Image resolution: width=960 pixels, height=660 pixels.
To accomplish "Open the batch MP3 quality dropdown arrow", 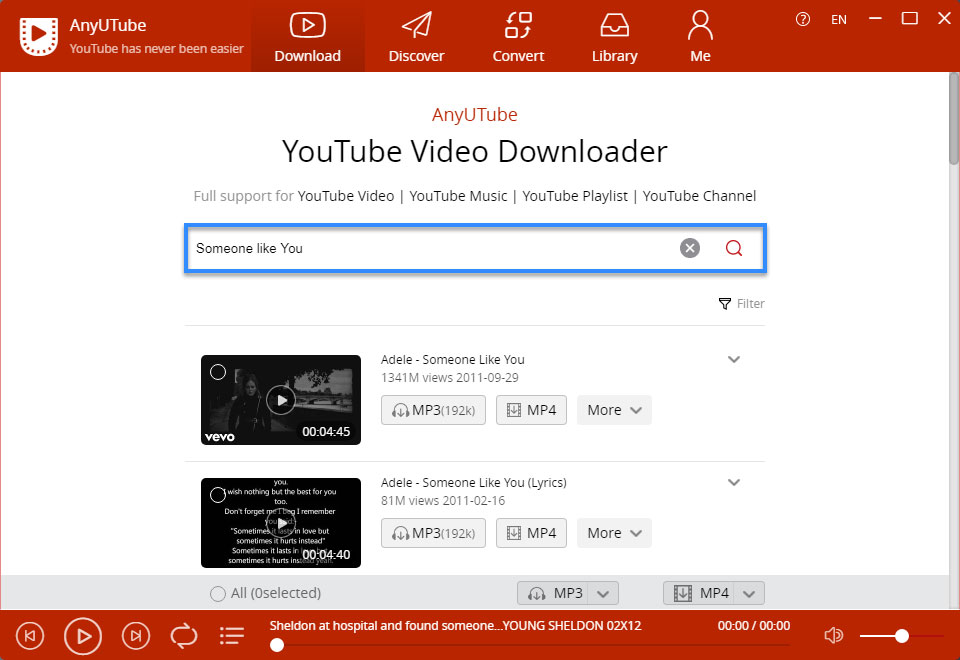I will click(x=603, y=593).
